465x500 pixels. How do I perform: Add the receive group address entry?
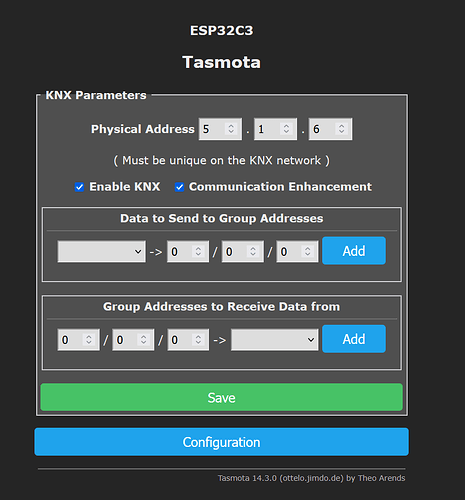354,339
